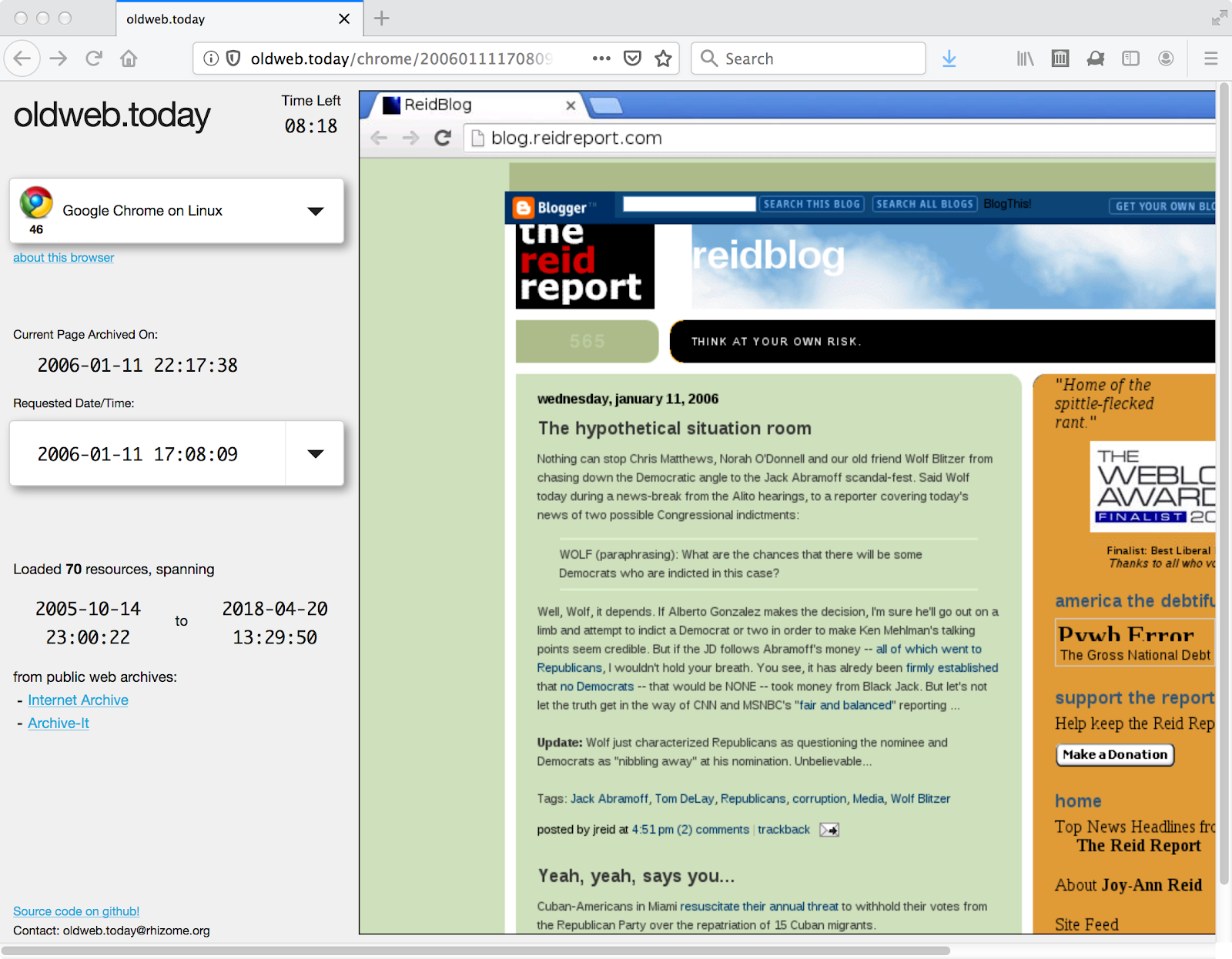Open Firefox library icon
The width and height of the screenshot is (1232, 959).
pyautogui.click(x=1025, y=58)
